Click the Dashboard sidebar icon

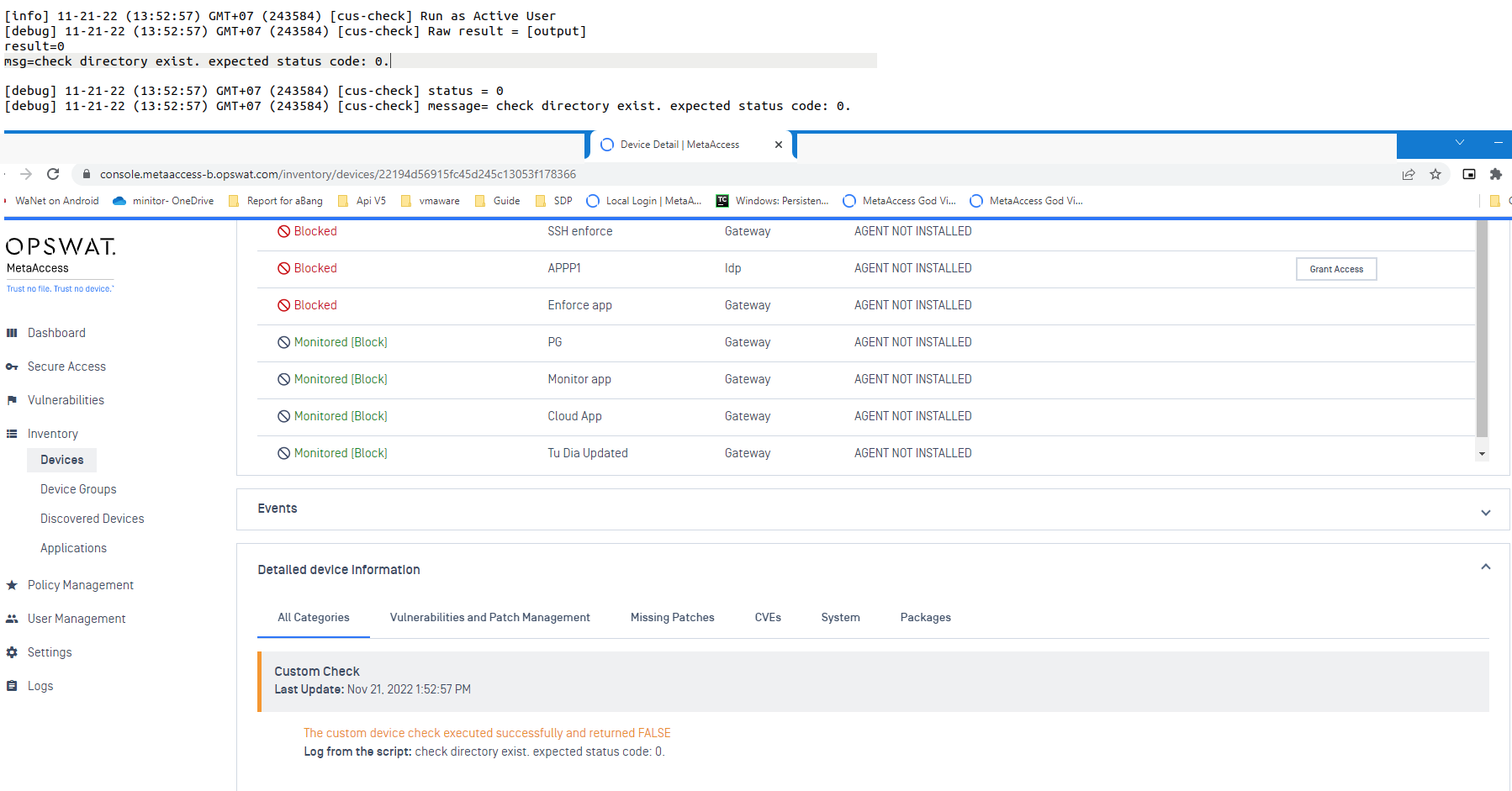(12, 333)
